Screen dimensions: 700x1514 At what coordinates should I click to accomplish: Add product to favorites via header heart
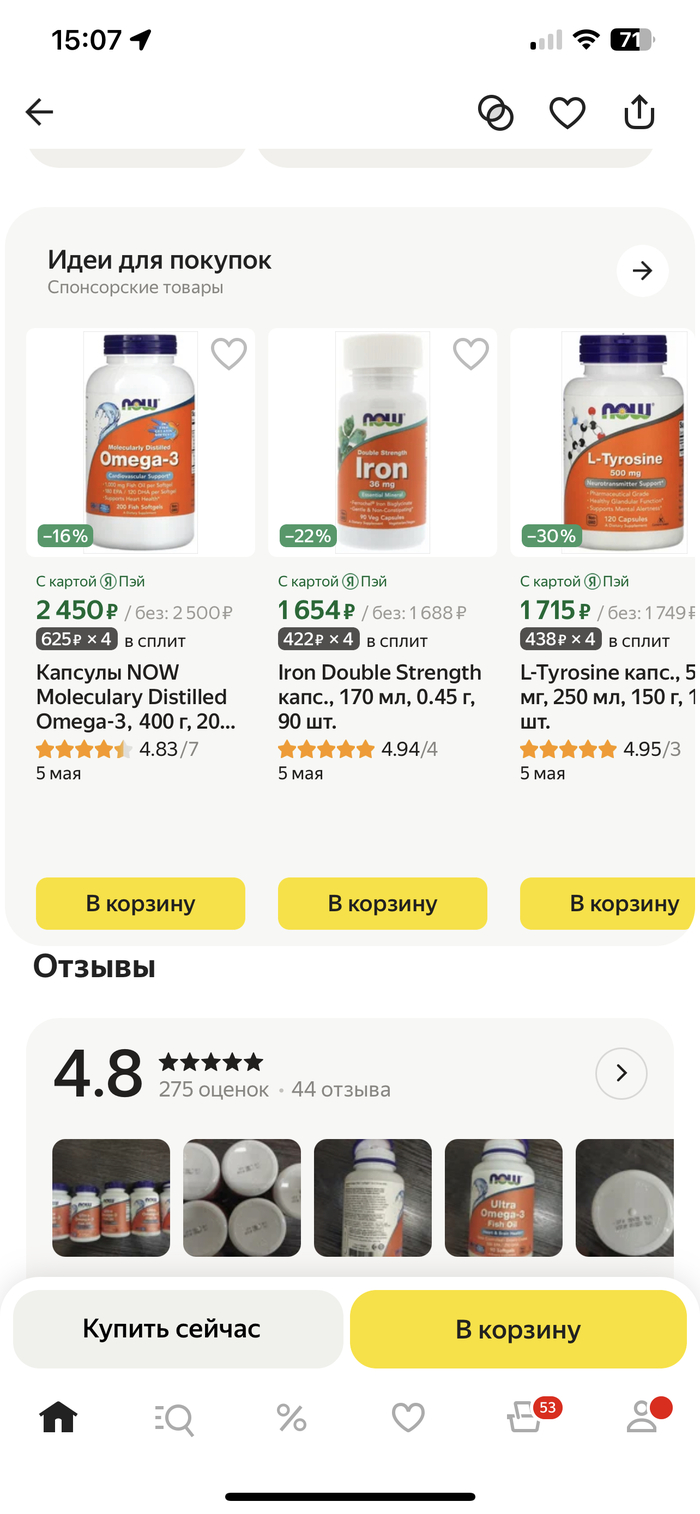(x=567, y=112)
